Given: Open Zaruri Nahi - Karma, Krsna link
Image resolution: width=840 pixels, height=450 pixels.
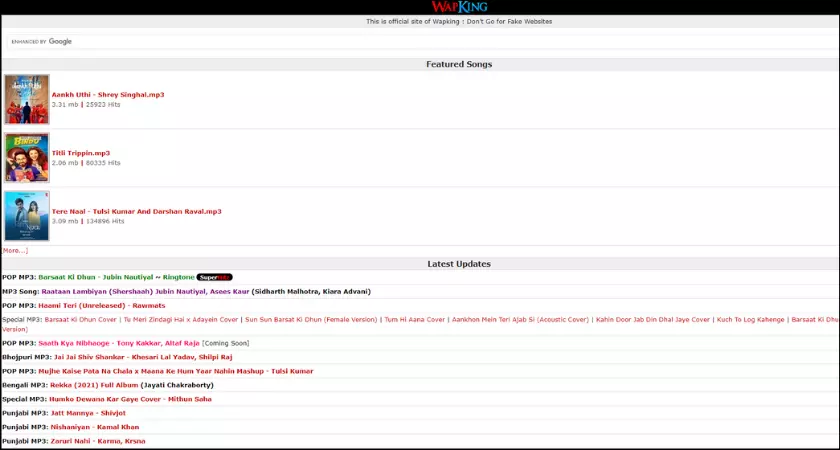Looking at the screenshot, I should coord(98,441).
